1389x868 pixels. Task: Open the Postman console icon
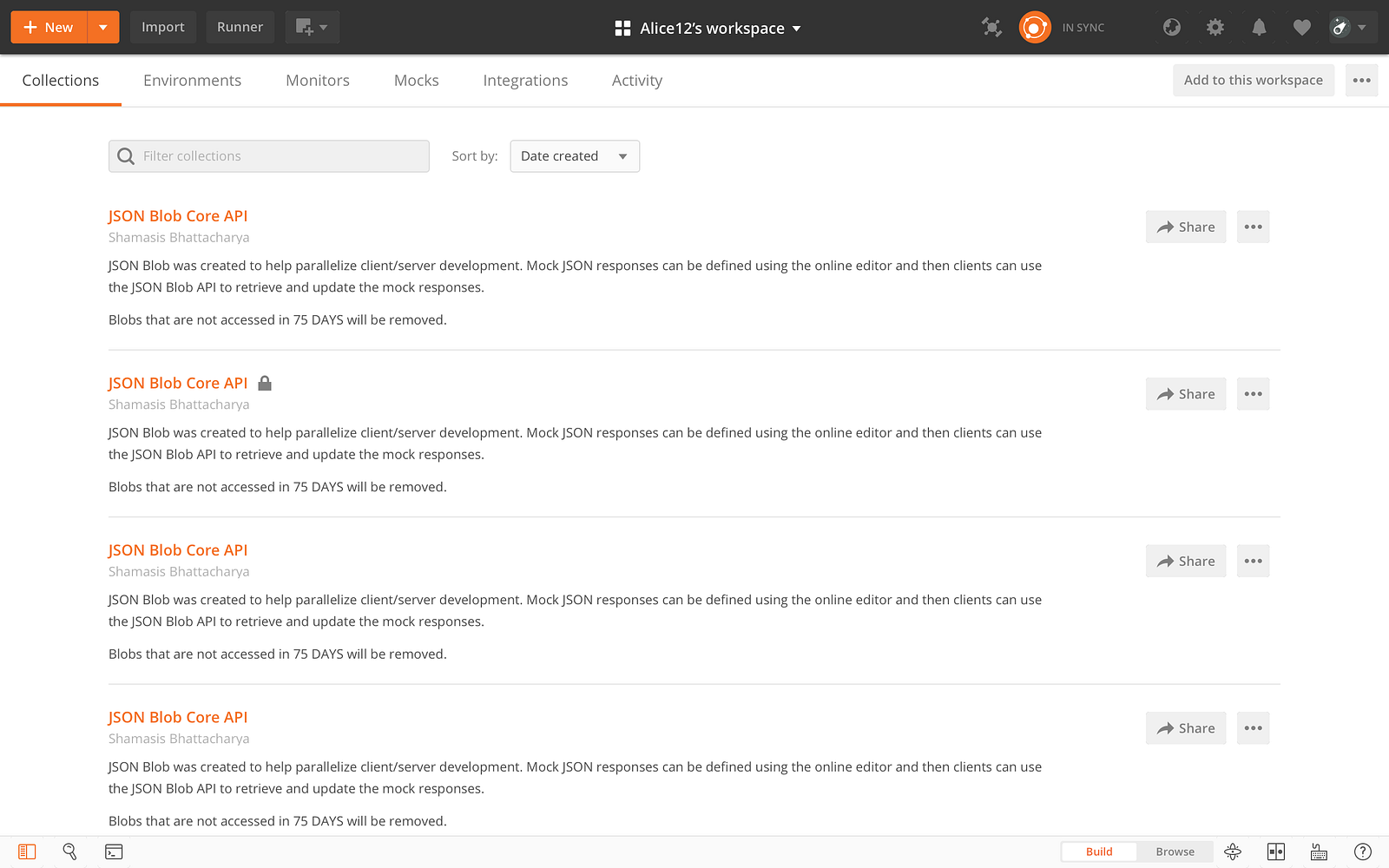pyautogui.click(x=114, y=852)
